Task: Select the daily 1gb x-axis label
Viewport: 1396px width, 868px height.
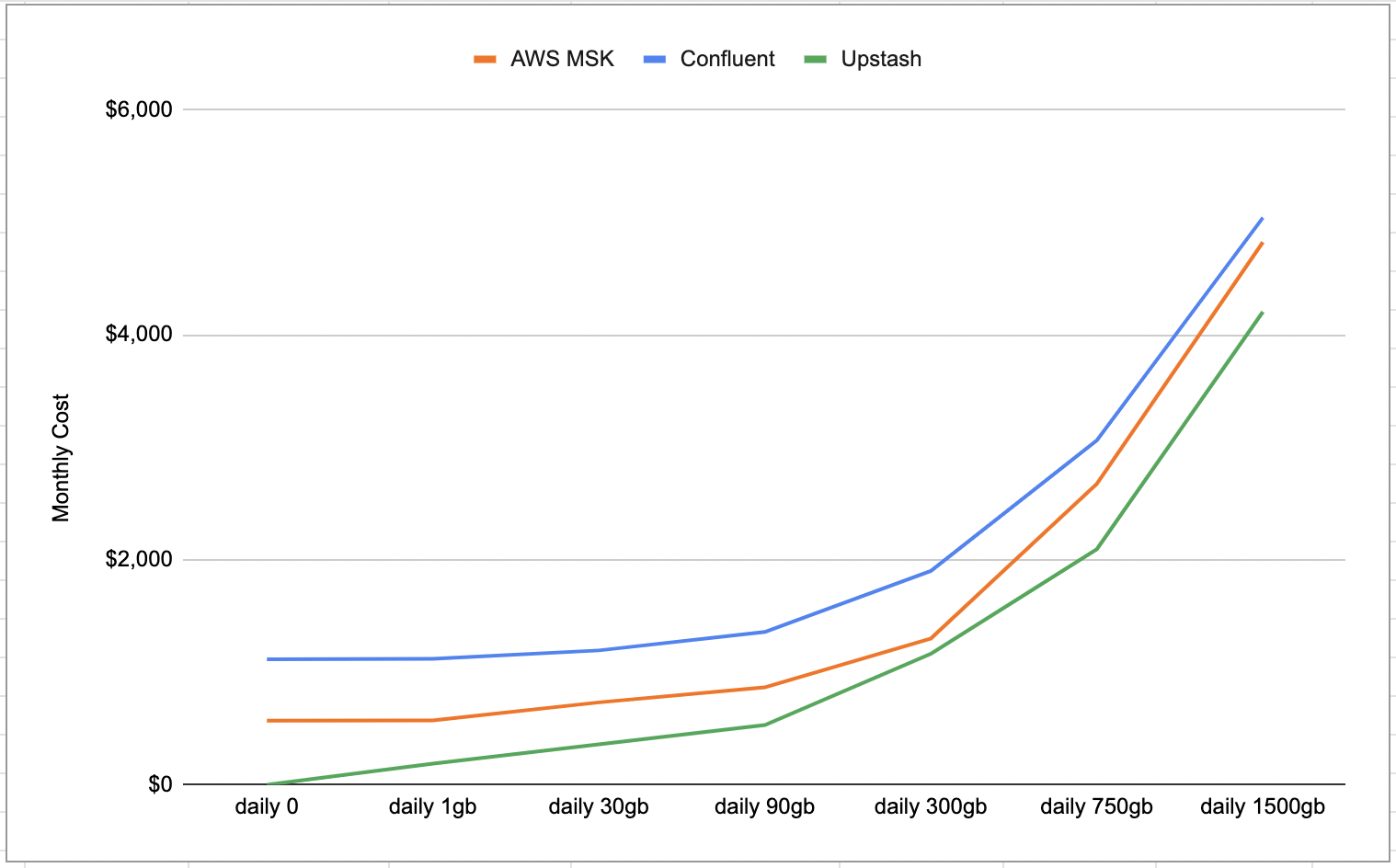Action: (x=432, y=806)
